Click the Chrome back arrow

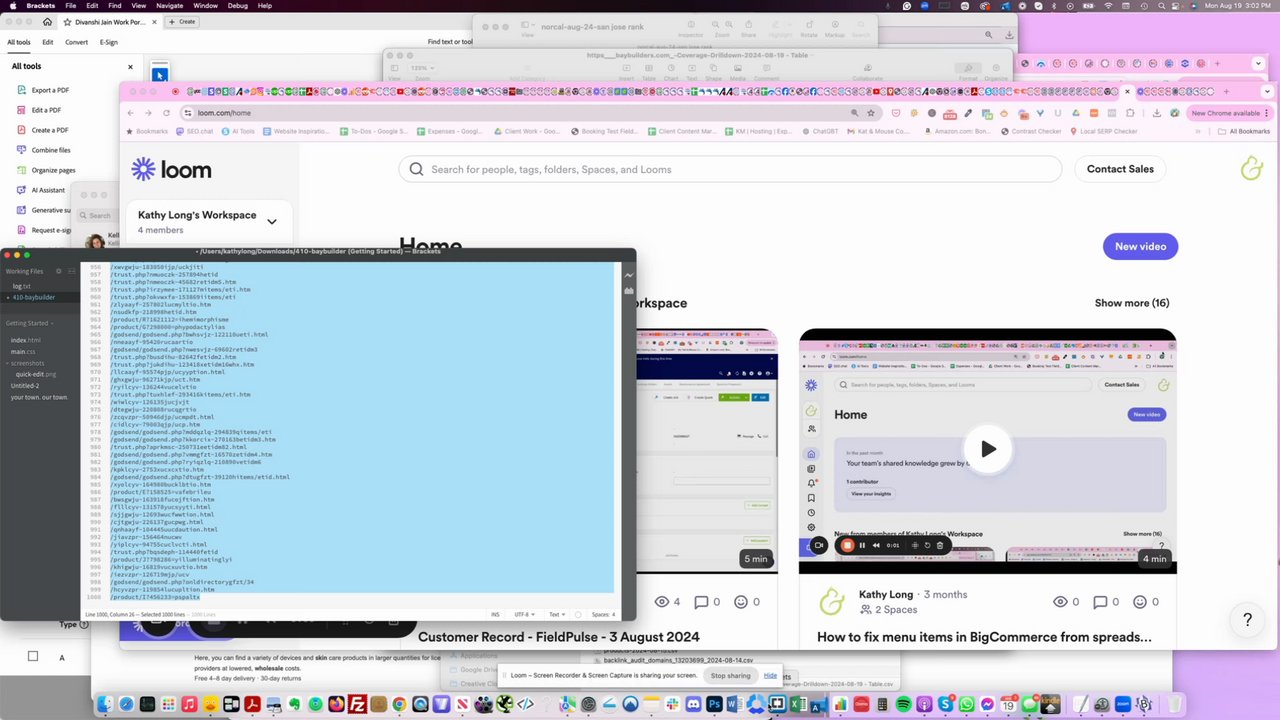click(130, 113)
